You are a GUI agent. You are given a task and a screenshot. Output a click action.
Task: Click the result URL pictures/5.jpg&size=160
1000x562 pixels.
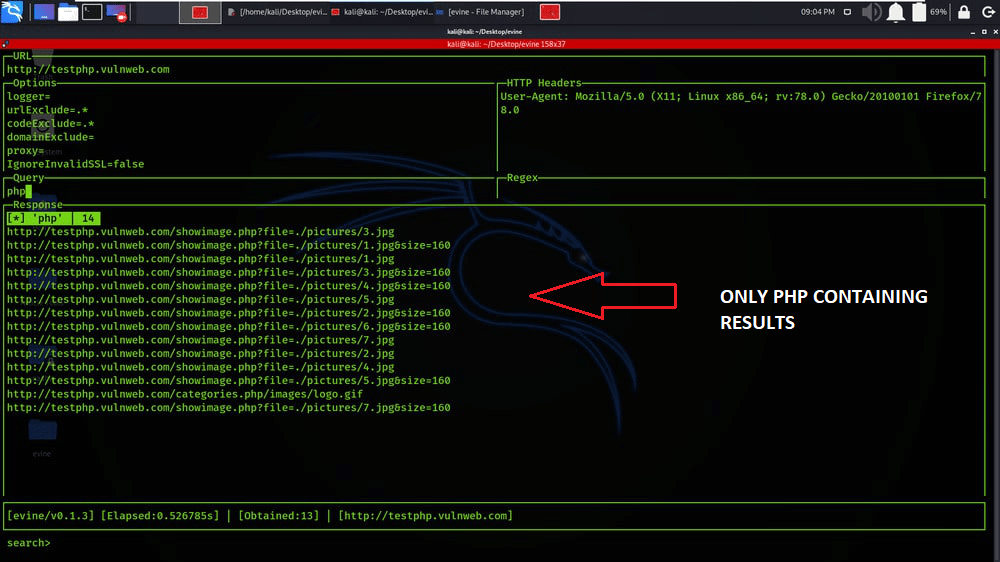(228, 381)
